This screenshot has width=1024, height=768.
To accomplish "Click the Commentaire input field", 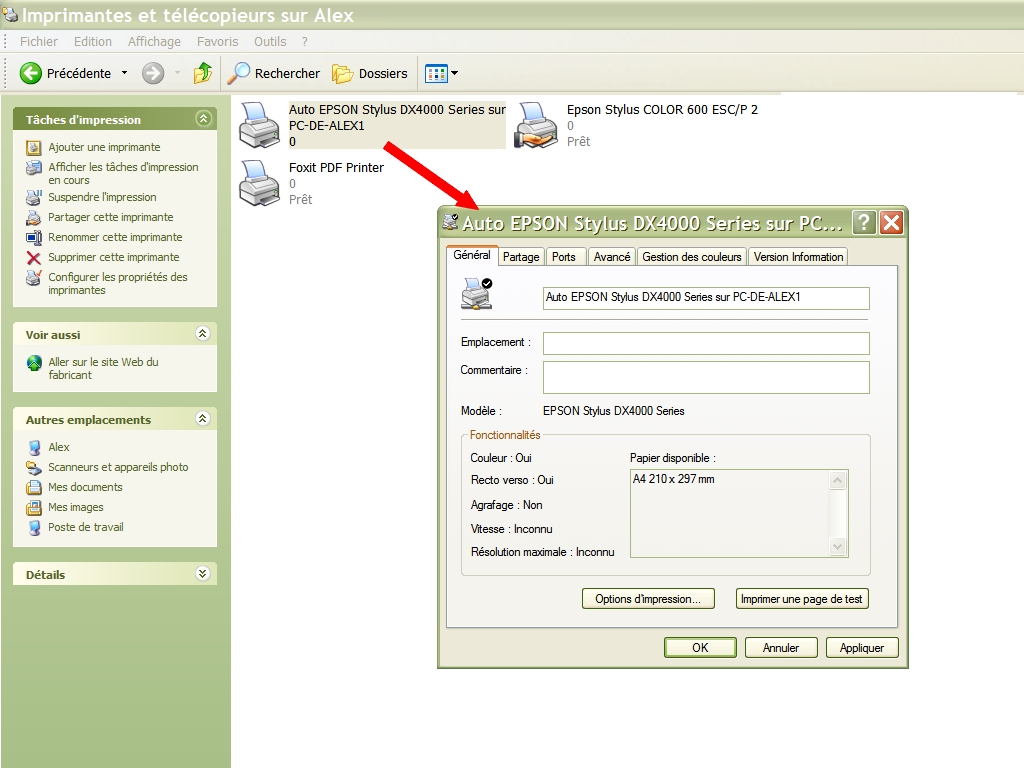I will 706,377.
